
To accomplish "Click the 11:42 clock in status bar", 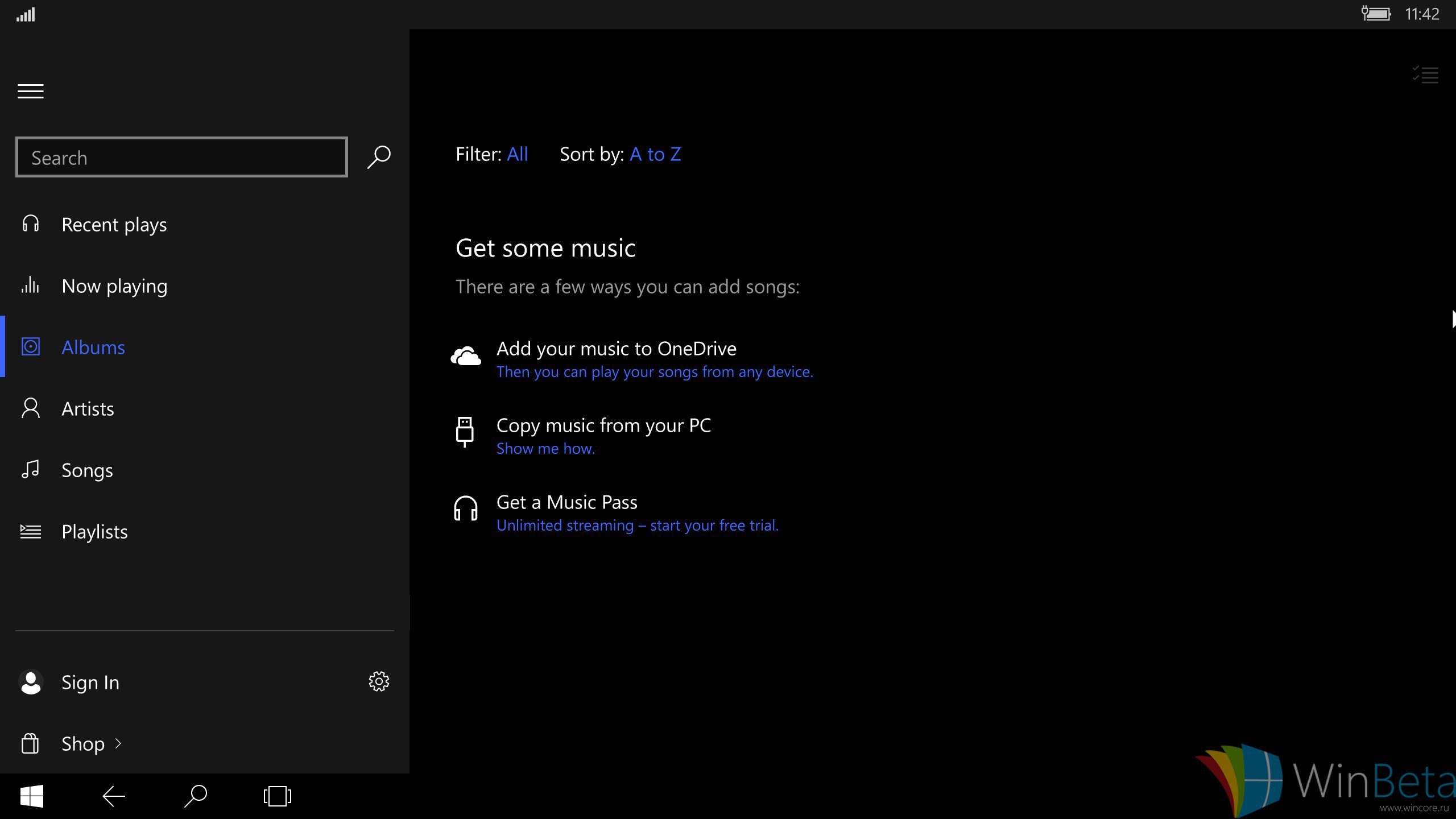I will pos(1422,14).
